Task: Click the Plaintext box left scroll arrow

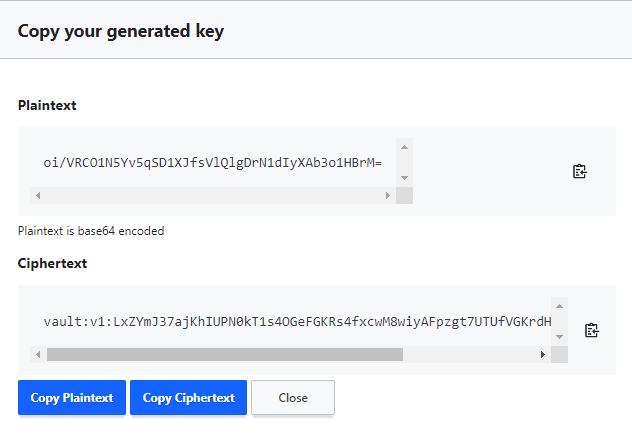Action: pos(38,195)
